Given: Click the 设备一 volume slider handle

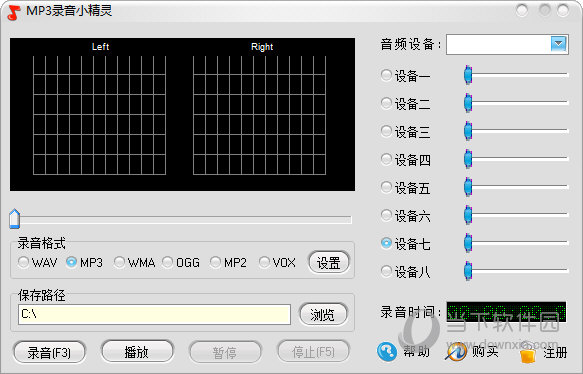Looking at the screenshot, I should click(468, 75).
